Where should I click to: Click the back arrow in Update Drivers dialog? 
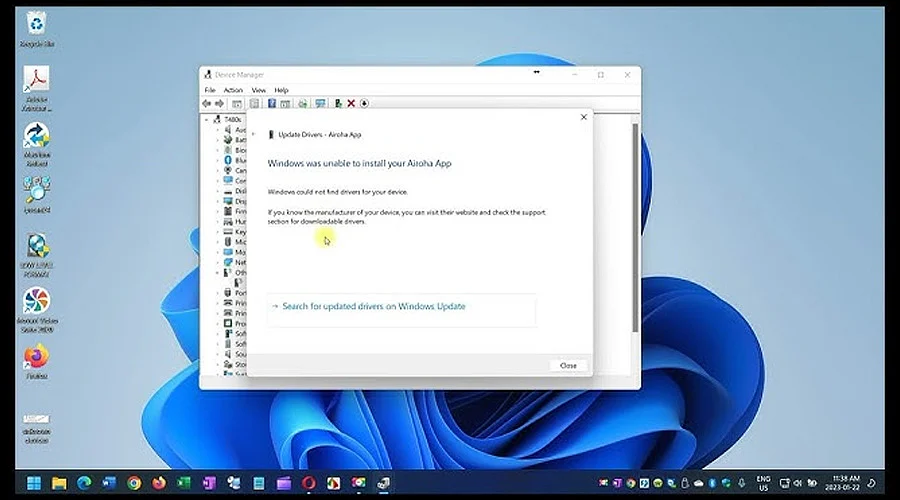[x=253, y=134]
